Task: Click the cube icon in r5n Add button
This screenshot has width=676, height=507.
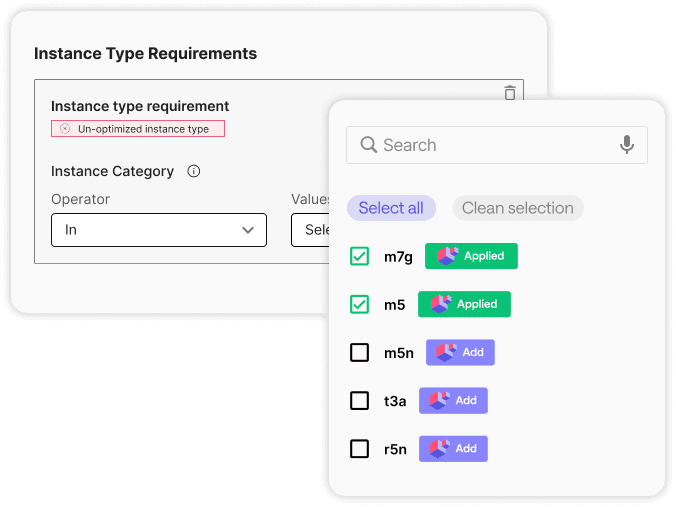Action: pos(439,449)
